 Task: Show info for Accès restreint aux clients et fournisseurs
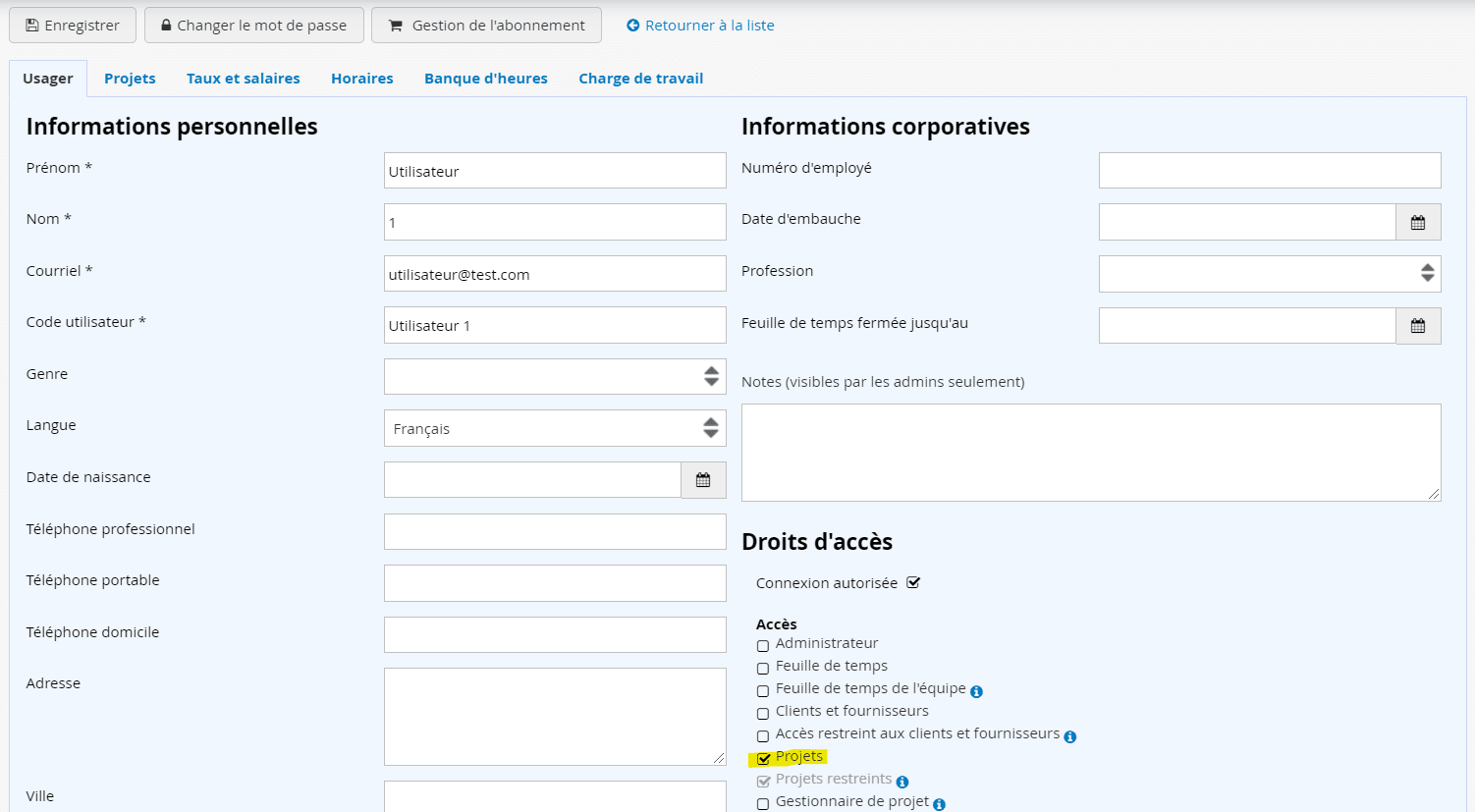pos(1069,736)
